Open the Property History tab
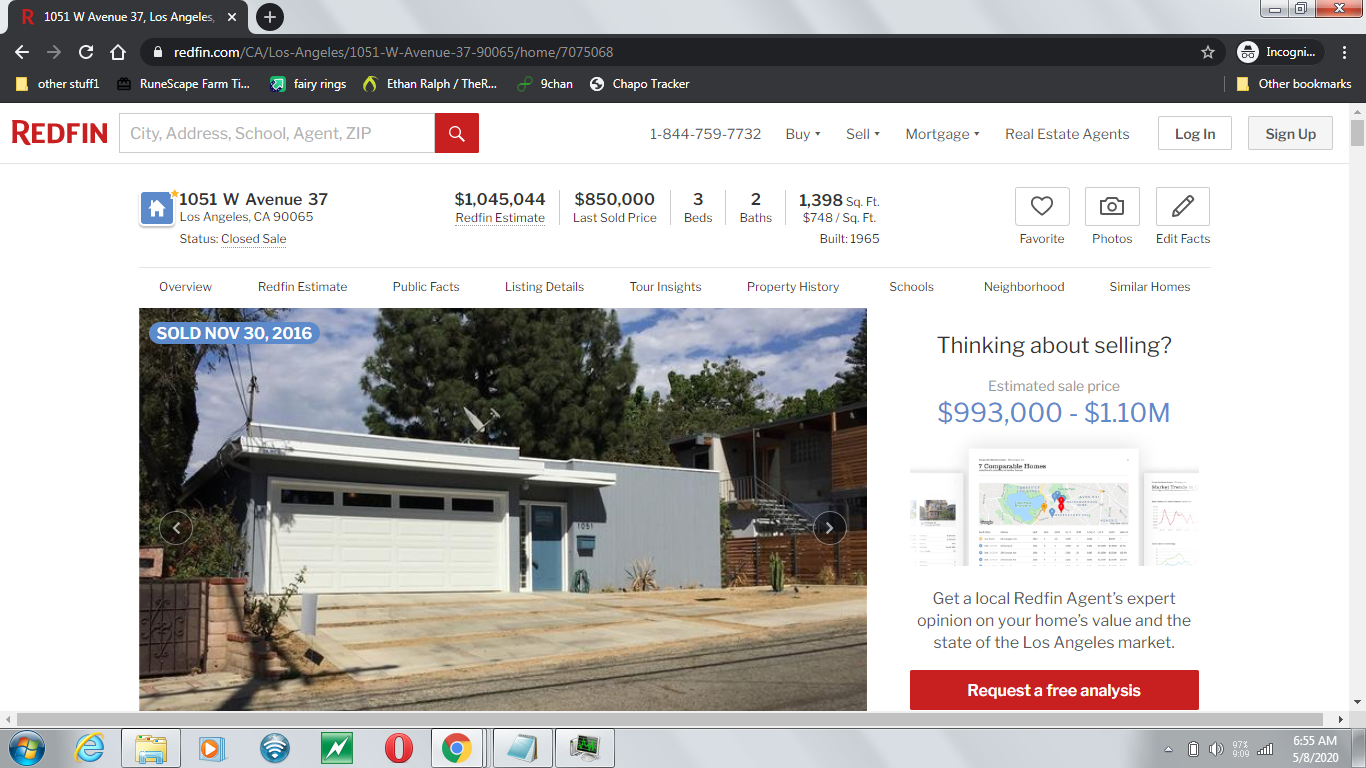This screenshot has width=1366, height=768. [x=793, y=287]
